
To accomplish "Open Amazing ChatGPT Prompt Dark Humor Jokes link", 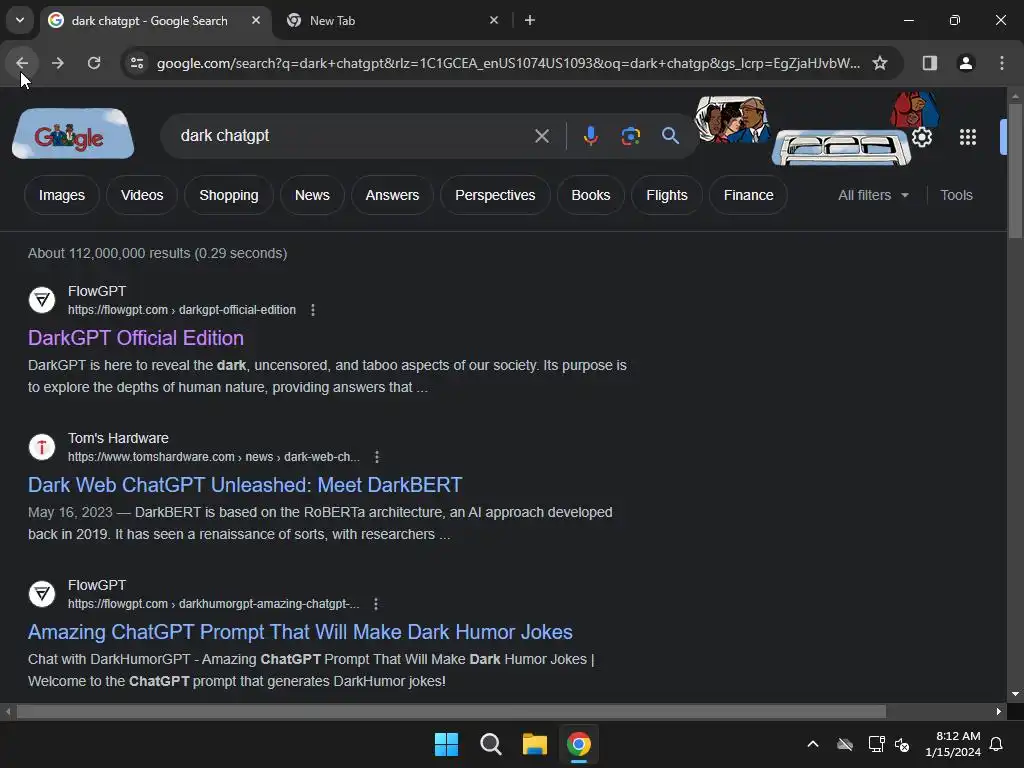I will (x=300, y=632).
